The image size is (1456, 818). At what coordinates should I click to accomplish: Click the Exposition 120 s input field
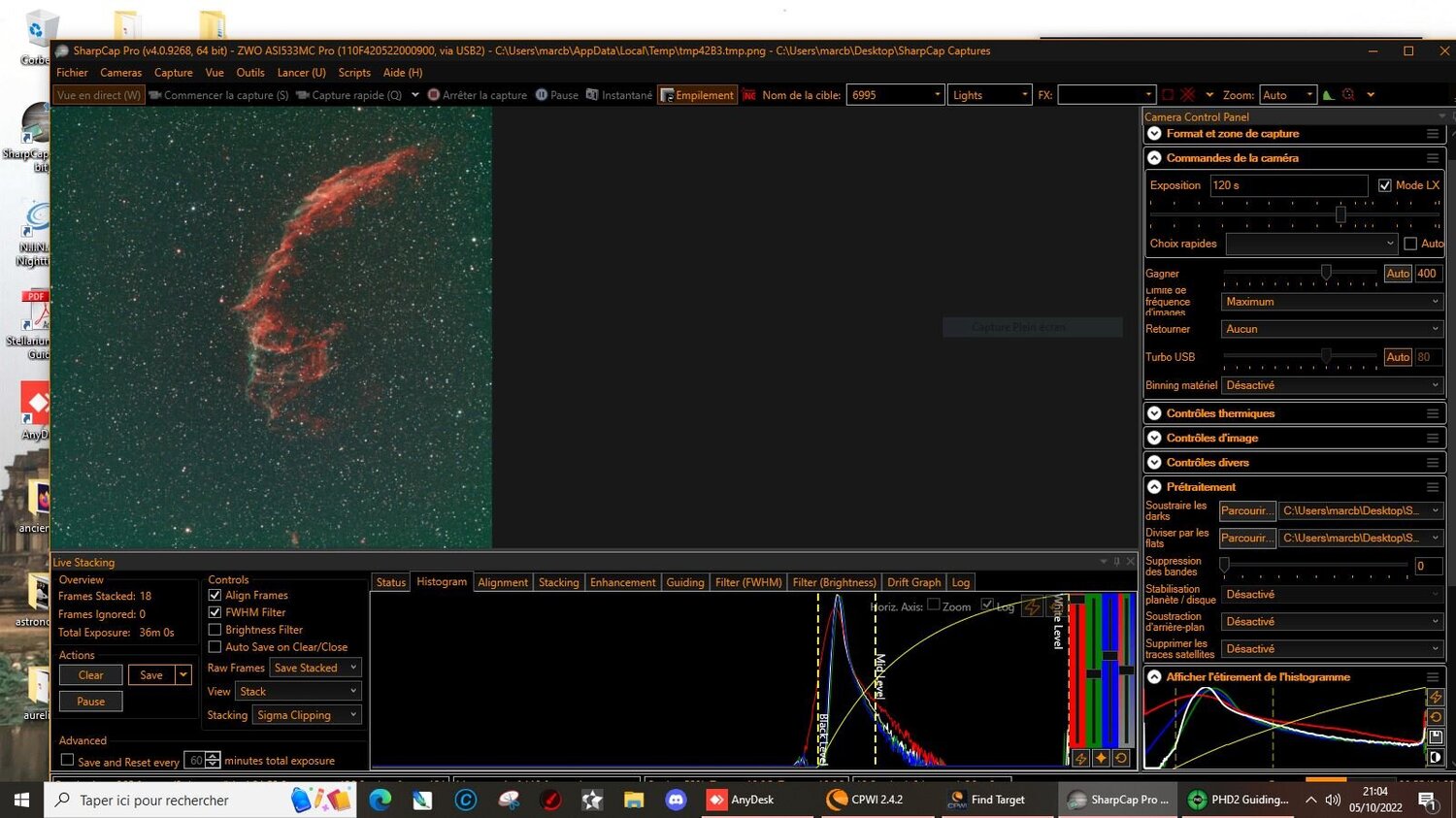(1288, 185)
